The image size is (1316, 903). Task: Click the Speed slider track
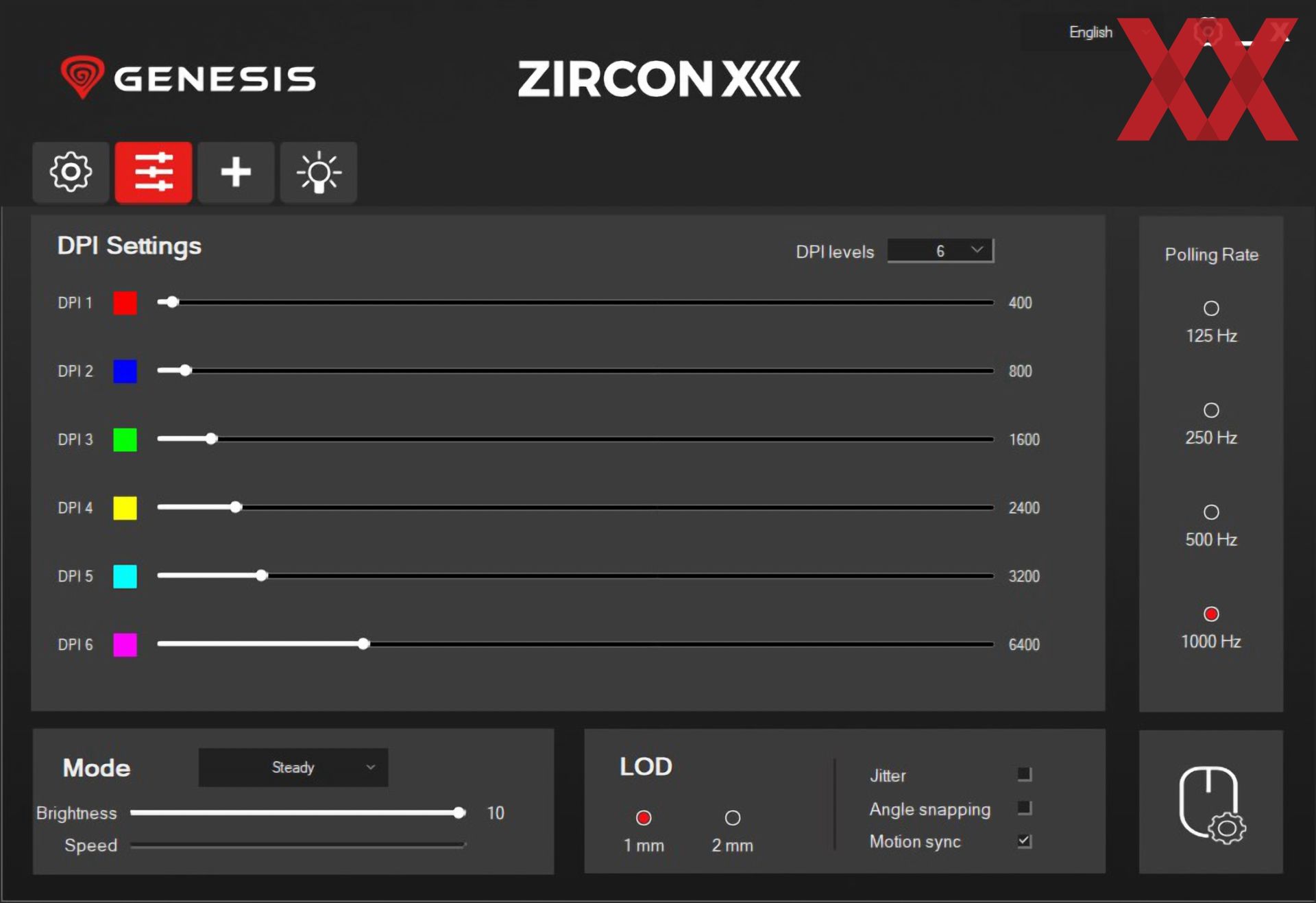[298, 846]
